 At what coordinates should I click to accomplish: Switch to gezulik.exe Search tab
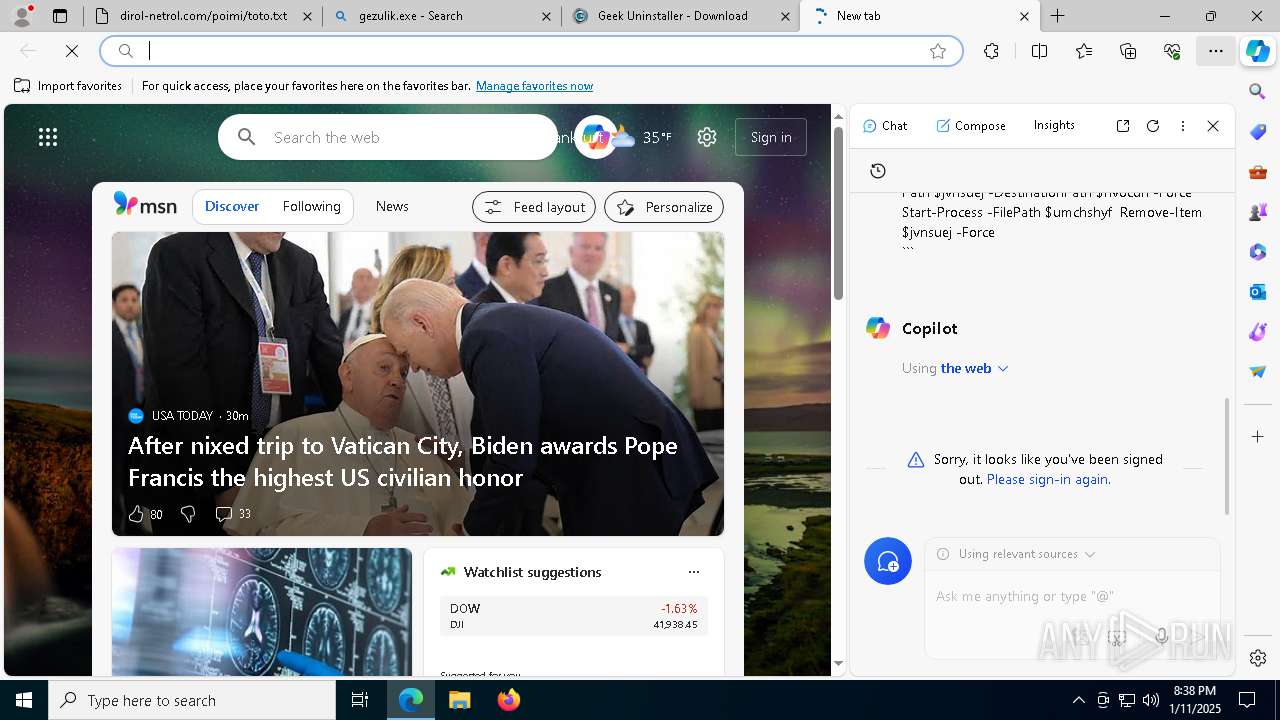pyautogui.click(x=443, y=16)
